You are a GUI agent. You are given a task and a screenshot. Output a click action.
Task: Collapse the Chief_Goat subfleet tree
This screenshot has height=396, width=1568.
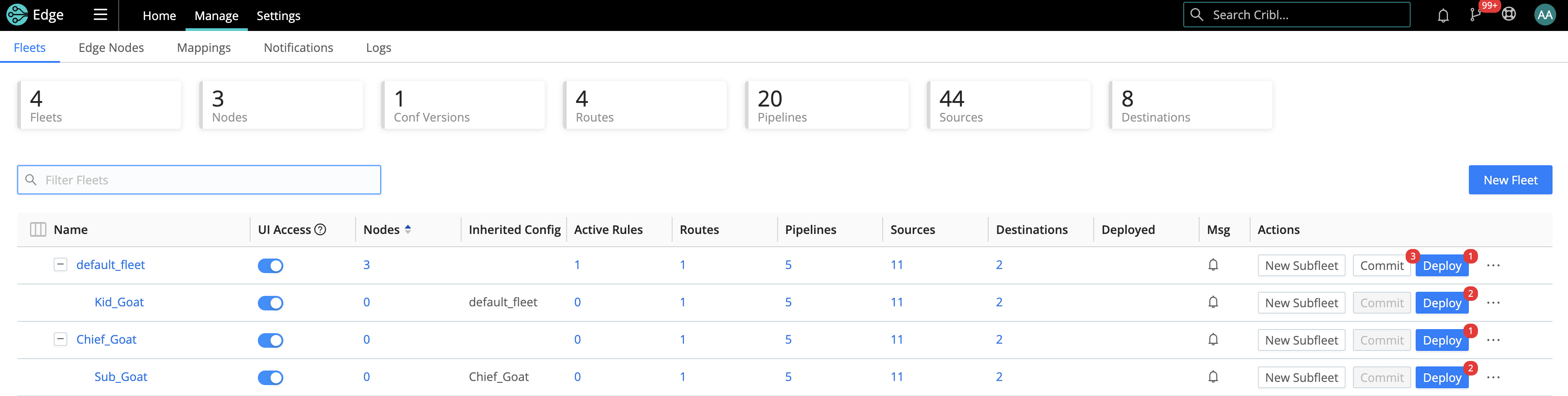(x=60, y=340)
